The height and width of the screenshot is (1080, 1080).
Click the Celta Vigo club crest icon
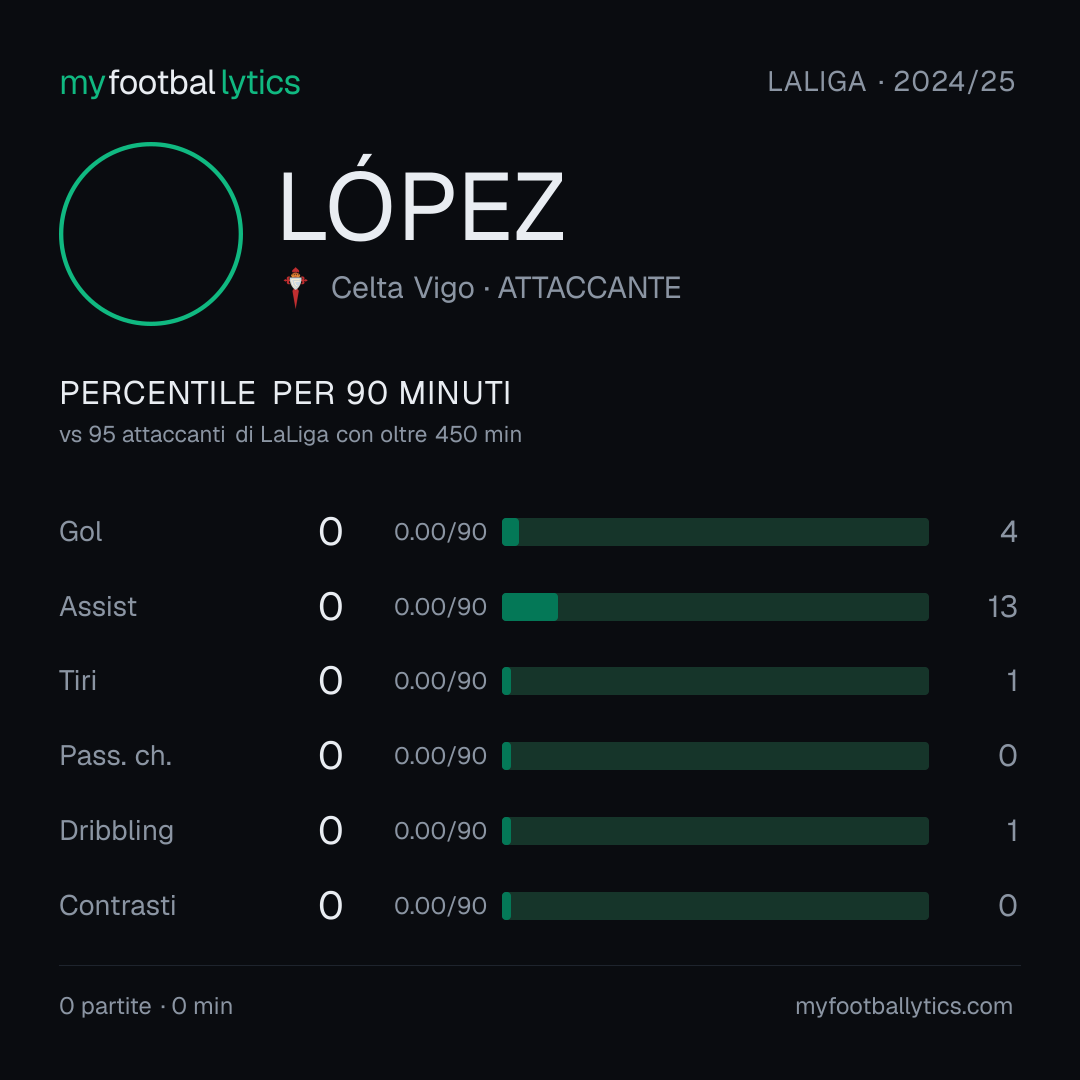coord(295,287)
